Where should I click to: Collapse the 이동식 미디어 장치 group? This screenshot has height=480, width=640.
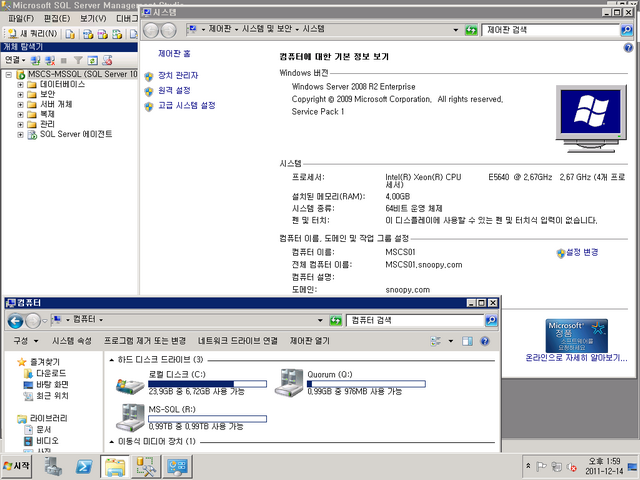pos(111,442)
